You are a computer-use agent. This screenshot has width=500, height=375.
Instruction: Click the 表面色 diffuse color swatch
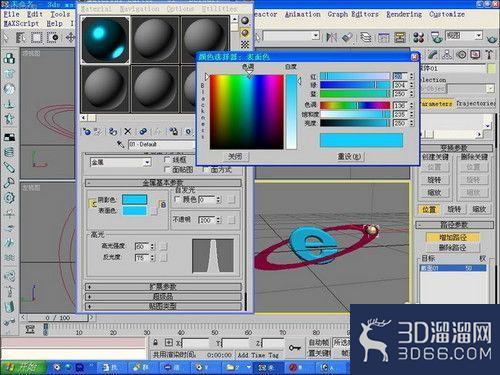(x=135, y=211)
